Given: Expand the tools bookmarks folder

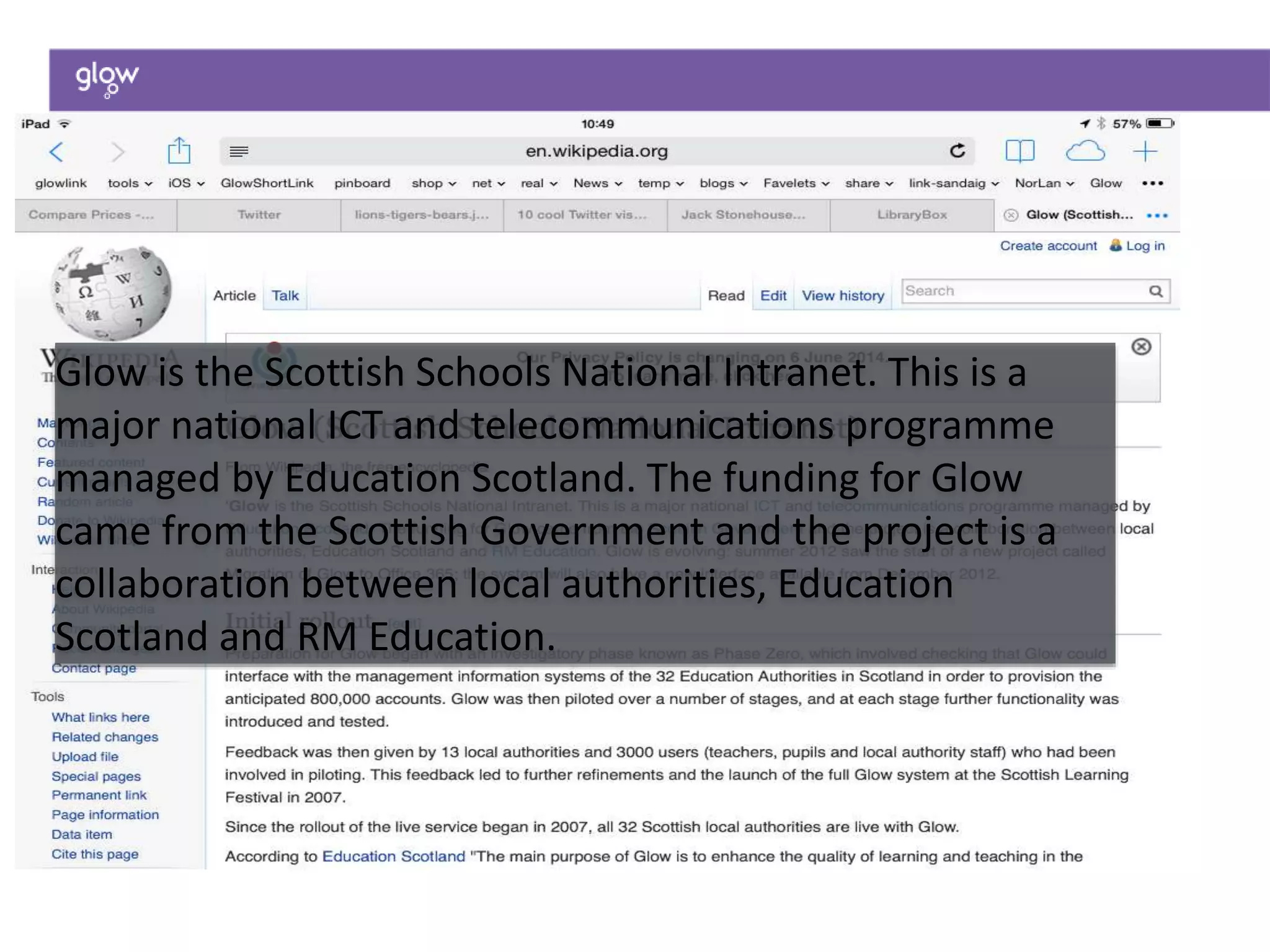Looking at the screenshot, I should coord(130,183).
